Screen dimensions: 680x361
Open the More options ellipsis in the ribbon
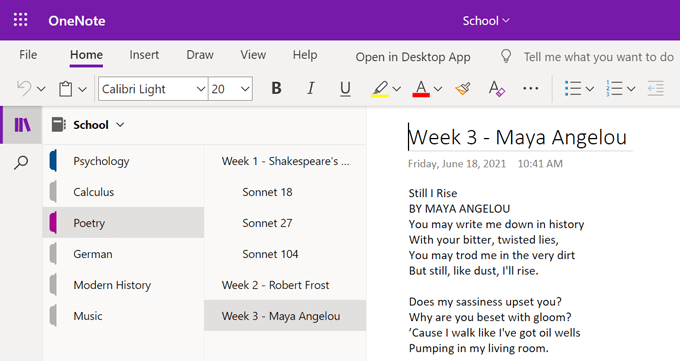pyautogui.click(x=530, y=89)
